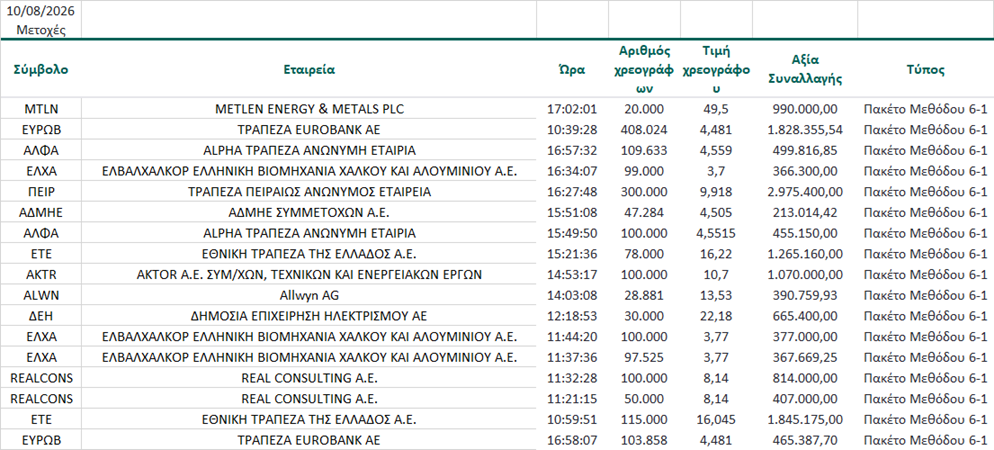Click REALCONS symbol in 11:32:28 row
This screenshot has height=450, width=994.
coord(41,378)
